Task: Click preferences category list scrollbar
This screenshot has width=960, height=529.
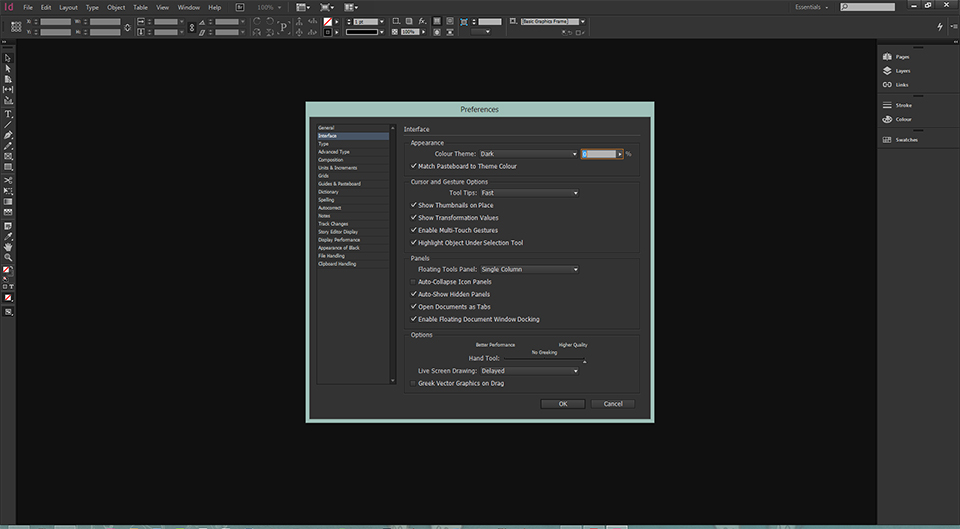Action: point(392,254)
